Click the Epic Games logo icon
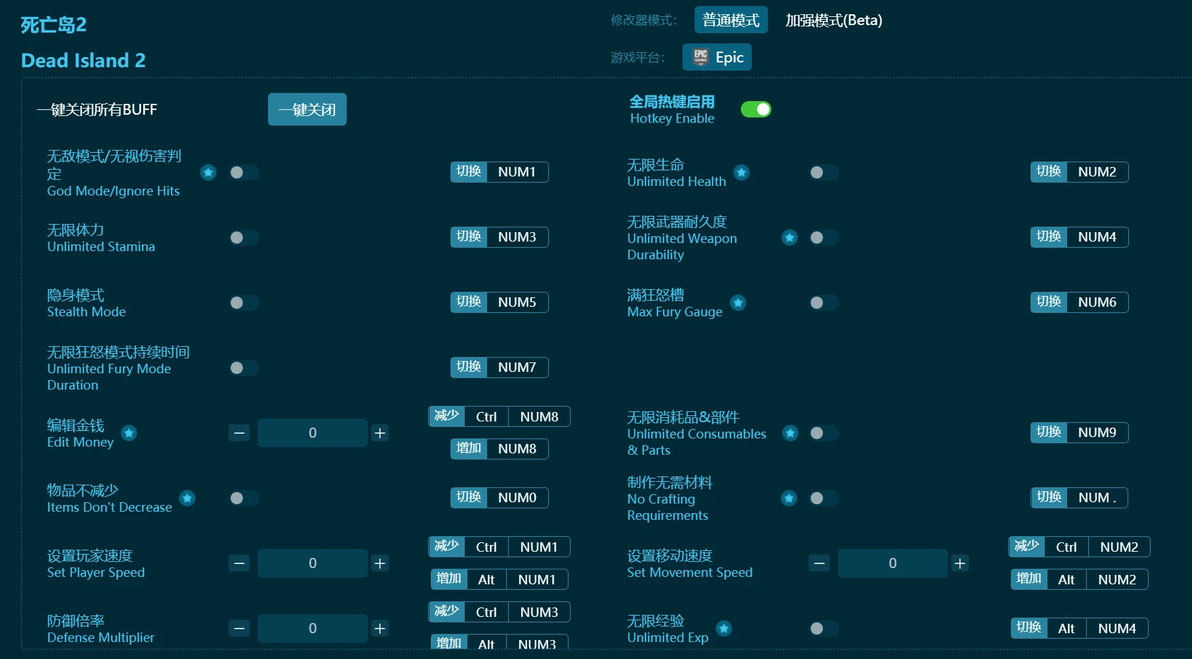 [x=700, y=57]
